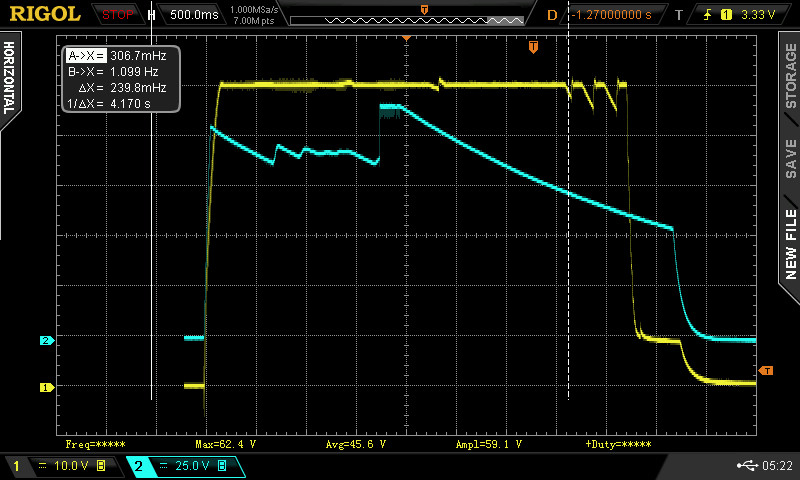Click the orange trigger level marker at right edge

pyautogui.click(x=766, y=371)
